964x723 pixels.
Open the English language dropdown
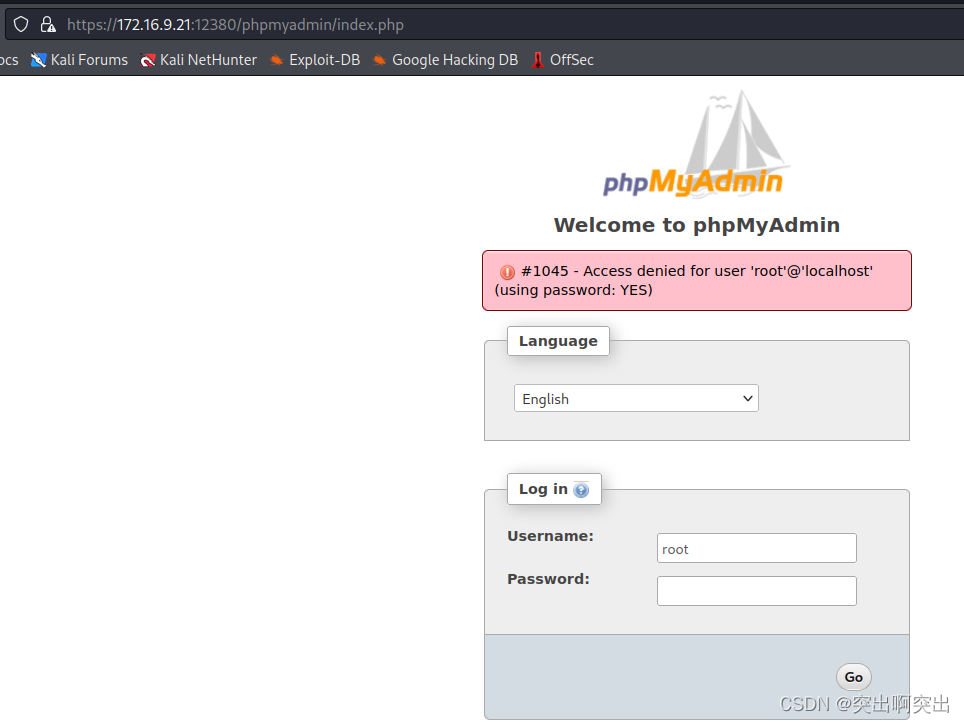coord(636,398)
